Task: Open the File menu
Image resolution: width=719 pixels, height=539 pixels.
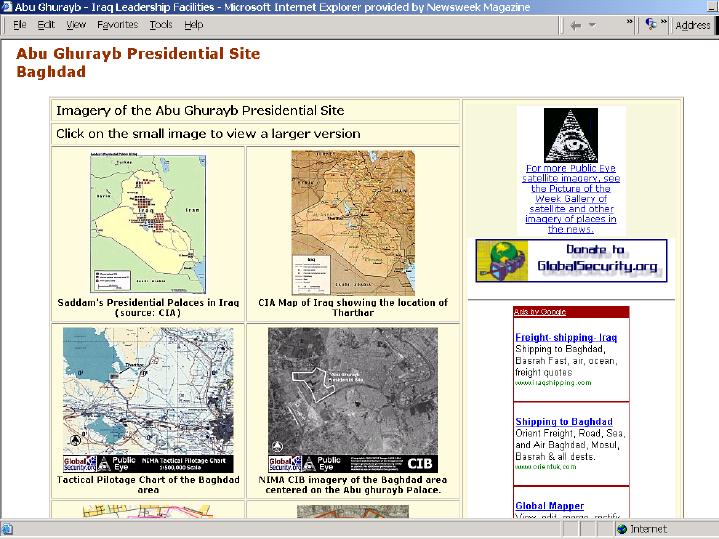Action: click(19, 25)
